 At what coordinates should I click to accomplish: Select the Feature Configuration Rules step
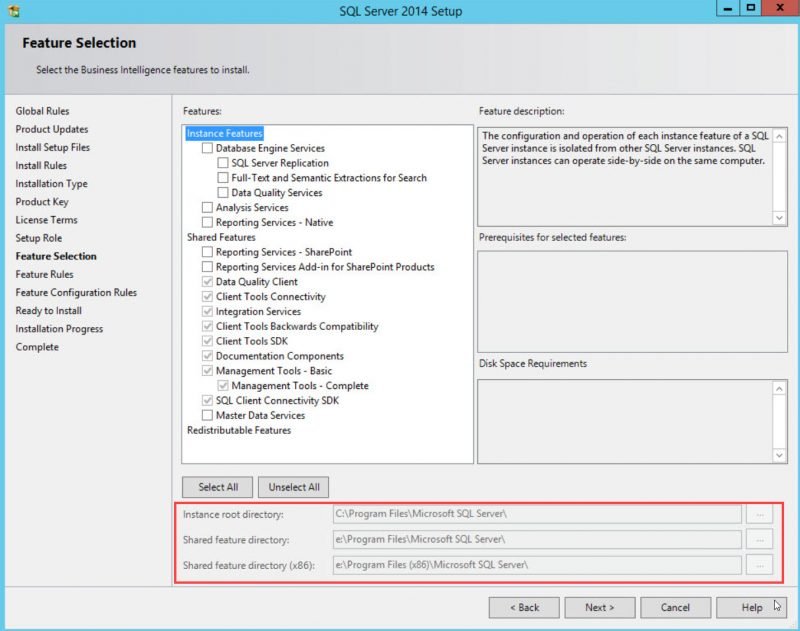(76, 293)
